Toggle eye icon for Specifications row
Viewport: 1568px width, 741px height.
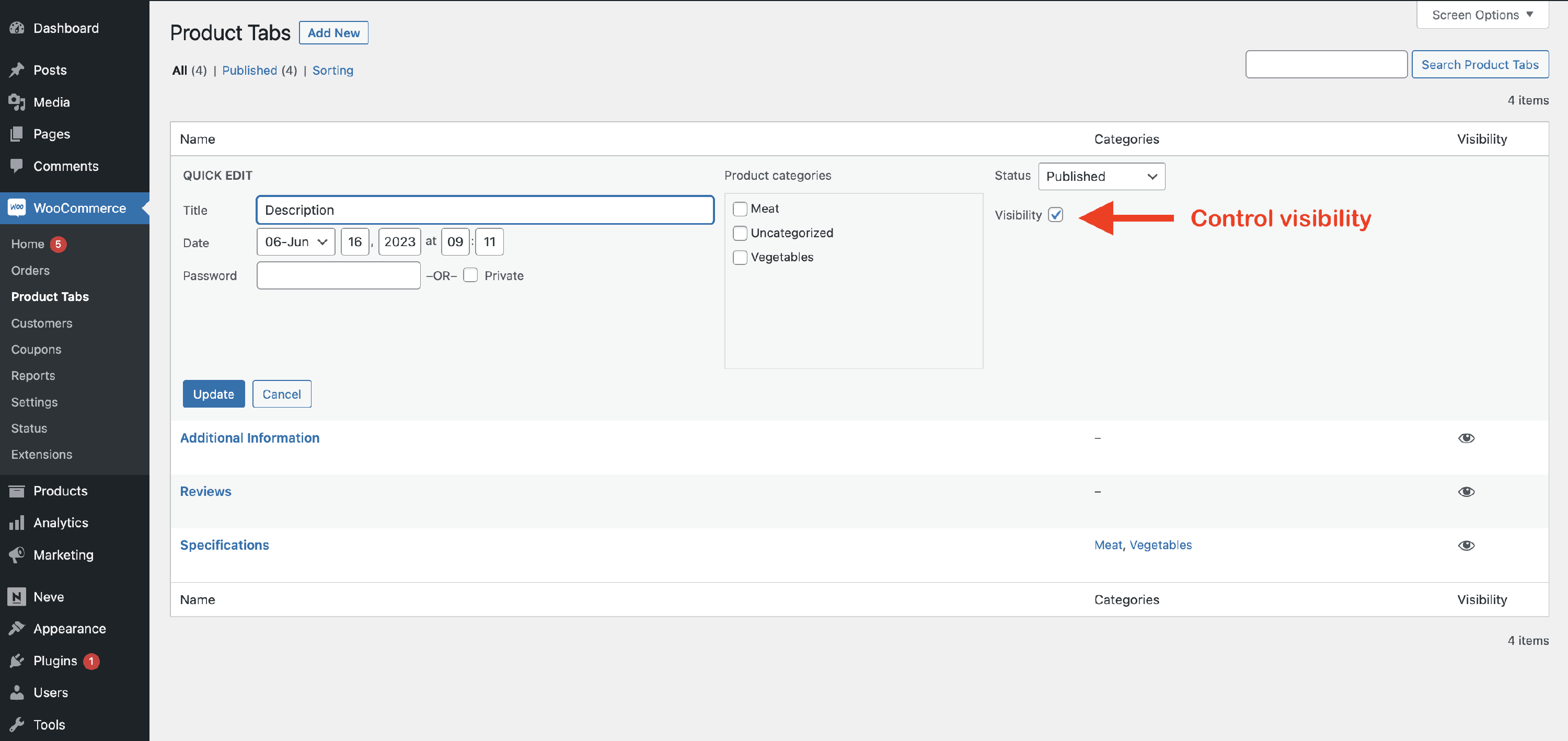[1466, 545]
